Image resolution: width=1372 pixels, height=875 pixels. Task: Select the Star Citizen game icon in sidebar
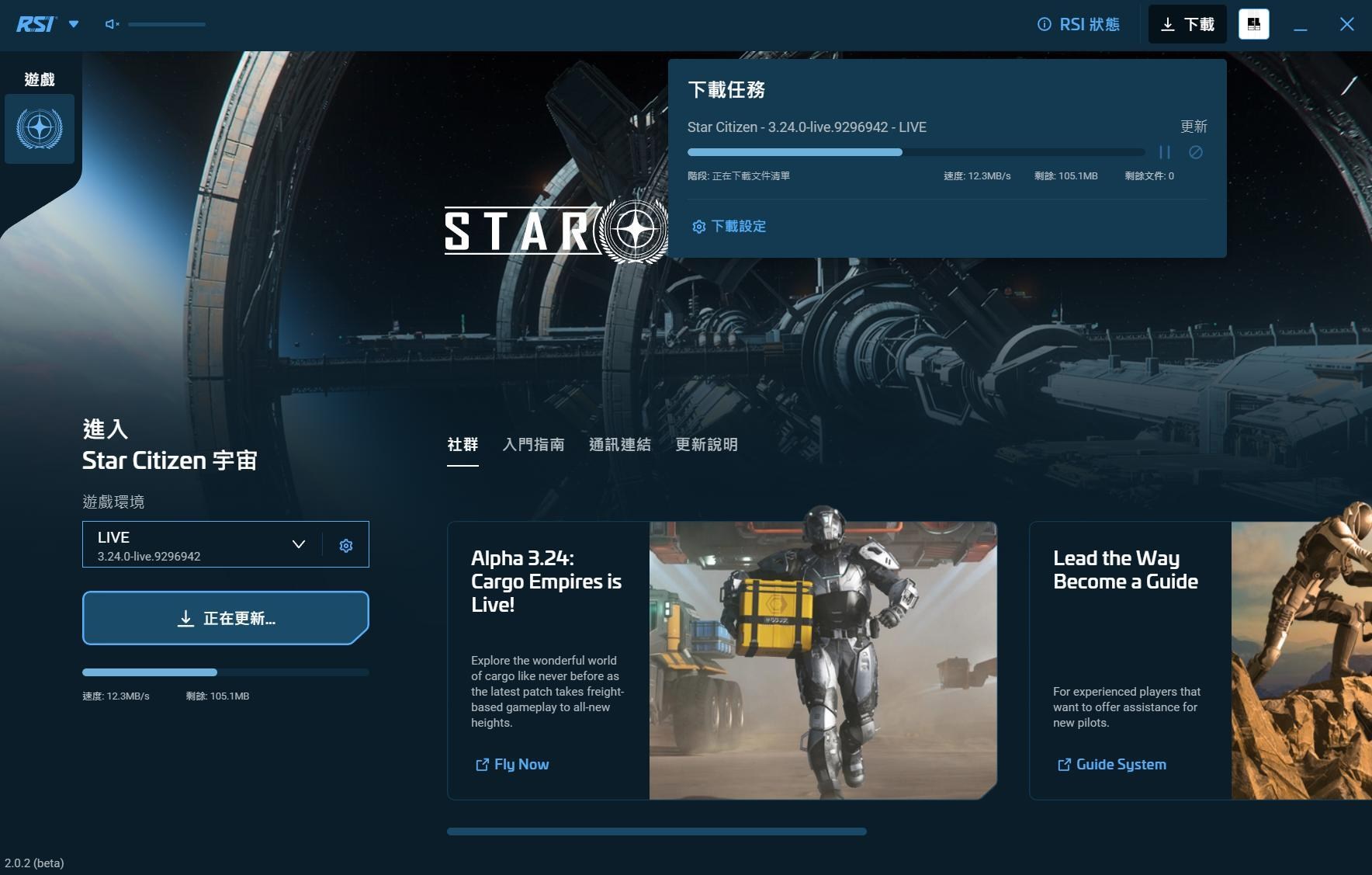pyautogui.click(x=40, y=129)
